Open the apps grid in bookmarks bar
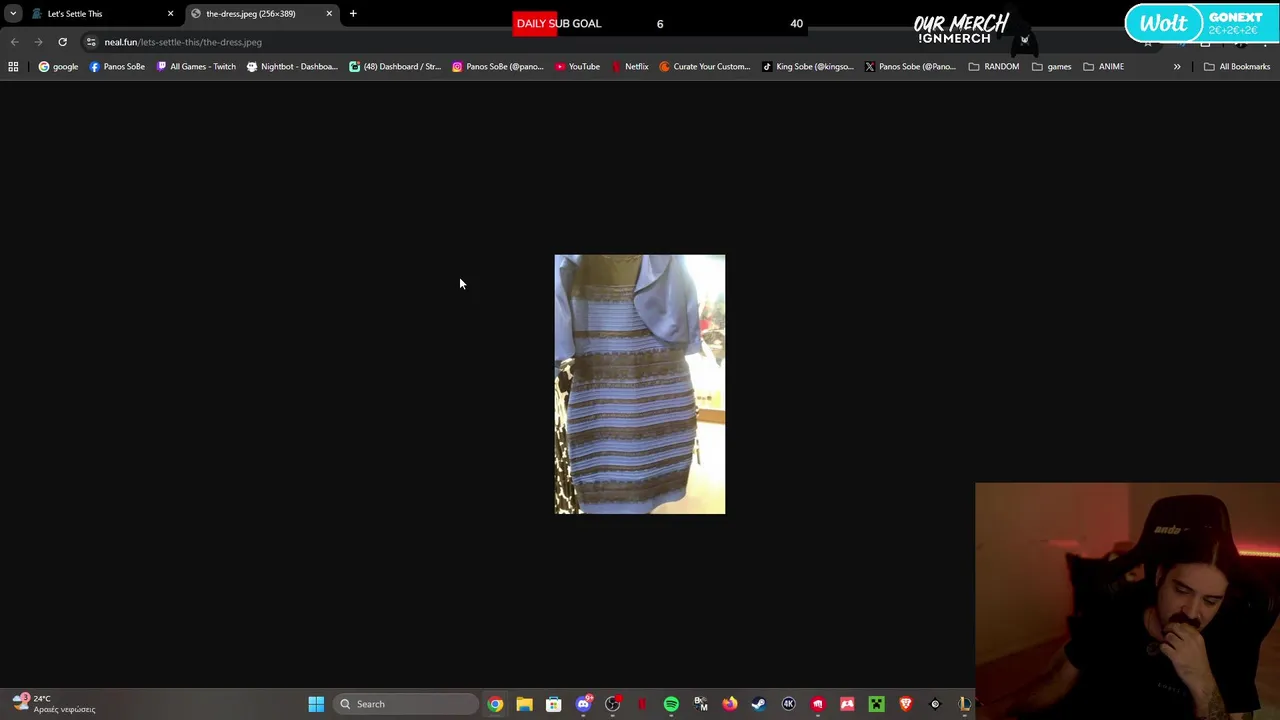Viewport: 1280px width, 720px height. 13,66
